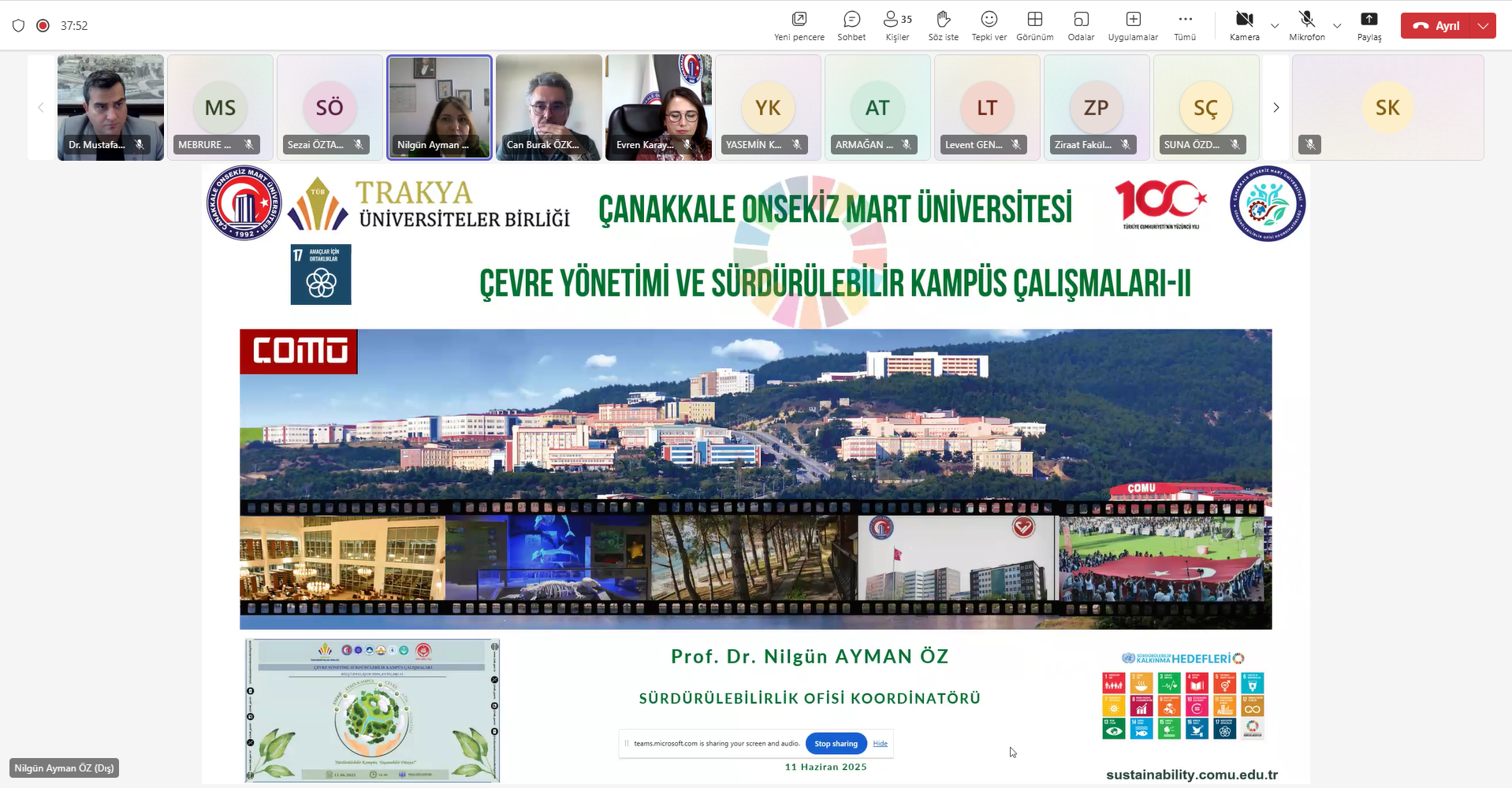Open Odalar breakout rooms
Image resolution: width=1512 pixels, height=788 pixels.
click(x=1081, y=25)
